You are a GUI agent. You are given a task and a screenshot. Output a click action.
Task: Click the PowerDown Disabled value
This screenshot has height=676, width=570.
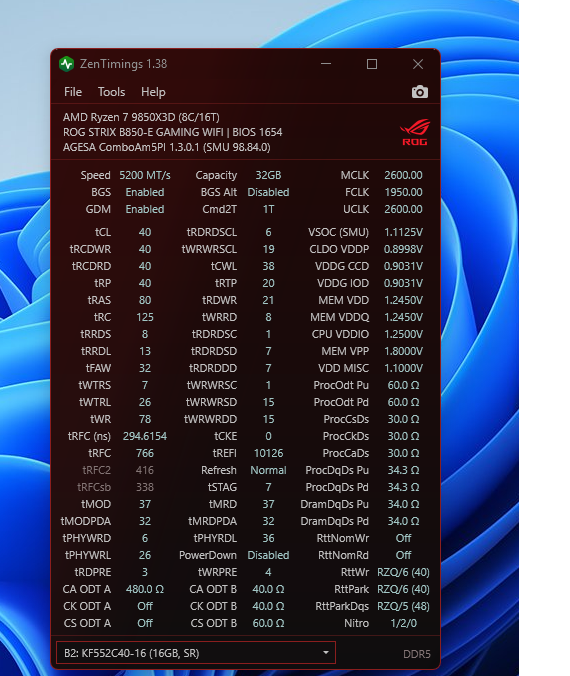[x=268, y=555]
